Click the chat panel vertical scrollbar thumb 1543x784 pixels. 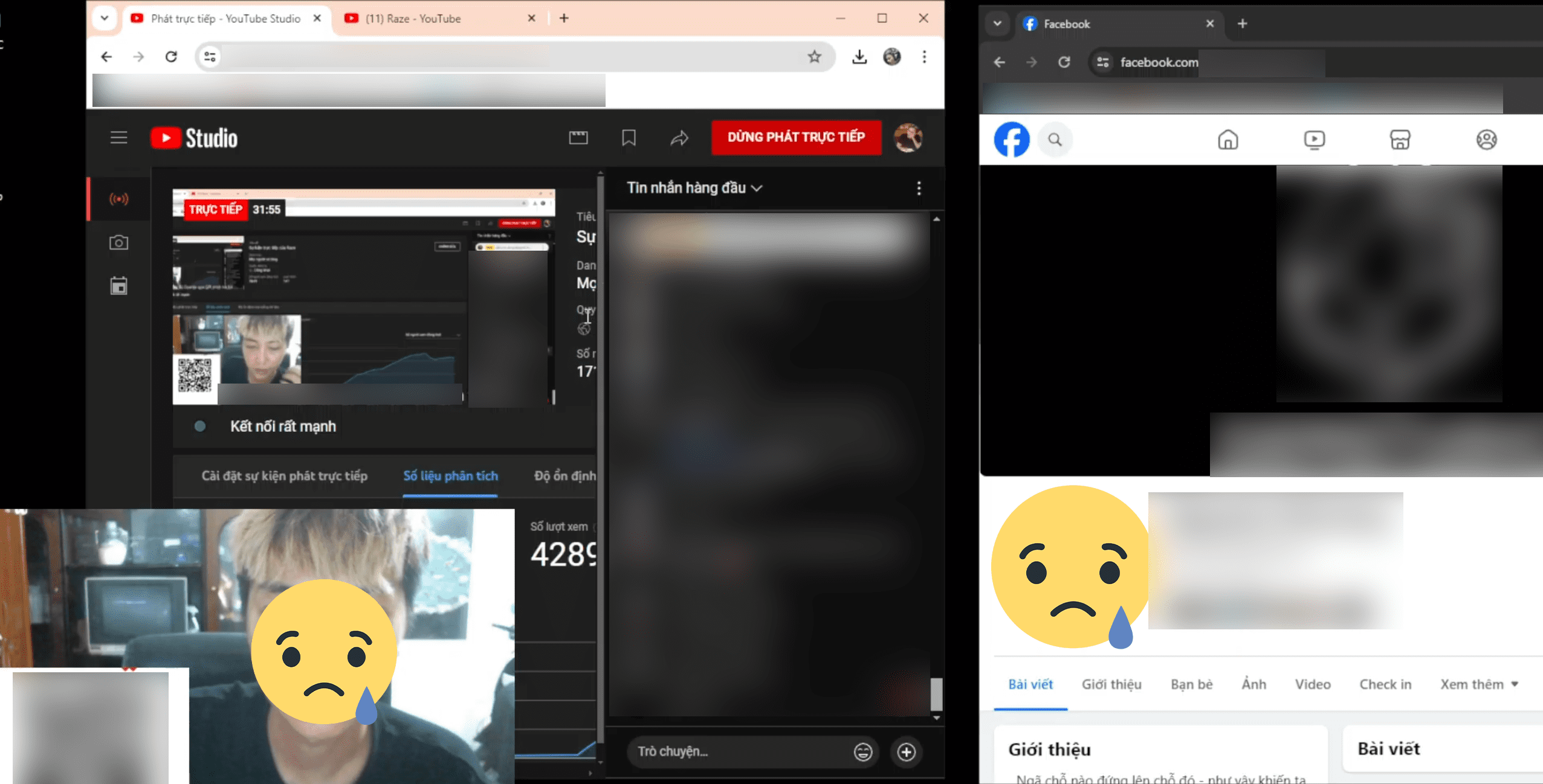pos(936,694)
